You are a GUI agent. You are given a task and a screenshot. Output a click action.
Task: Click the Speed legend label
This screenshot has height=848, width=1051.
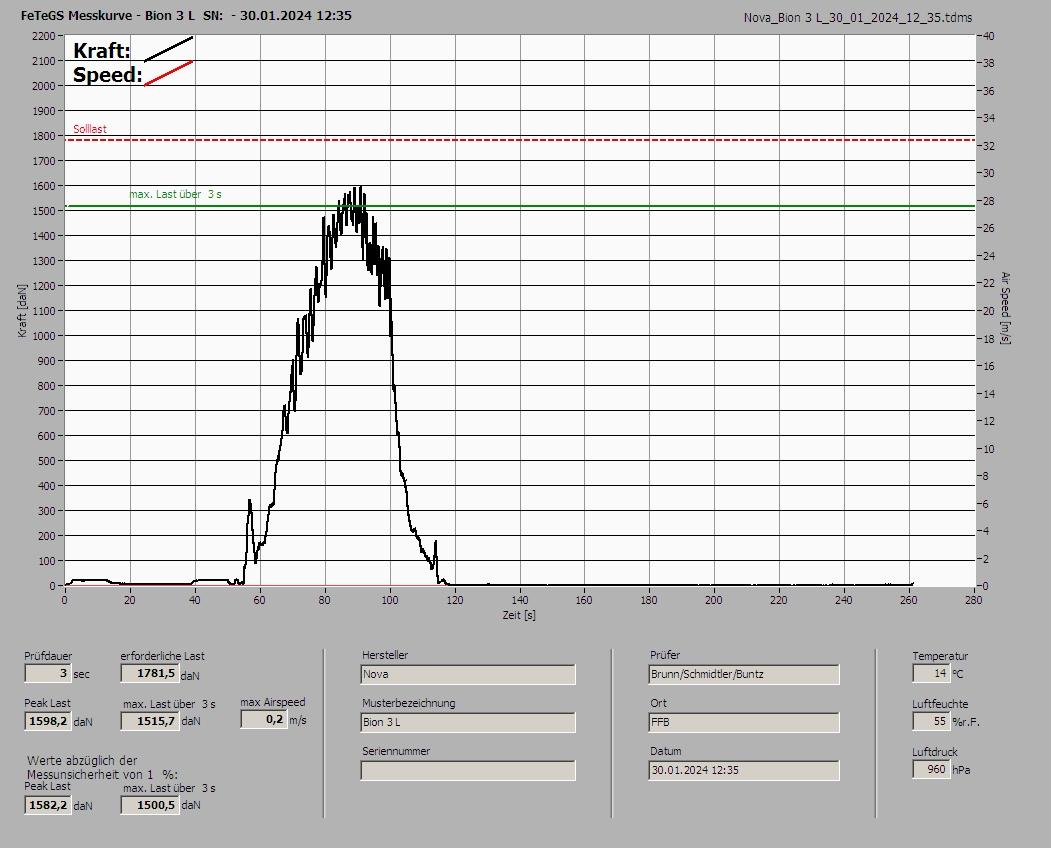point(107,74)
